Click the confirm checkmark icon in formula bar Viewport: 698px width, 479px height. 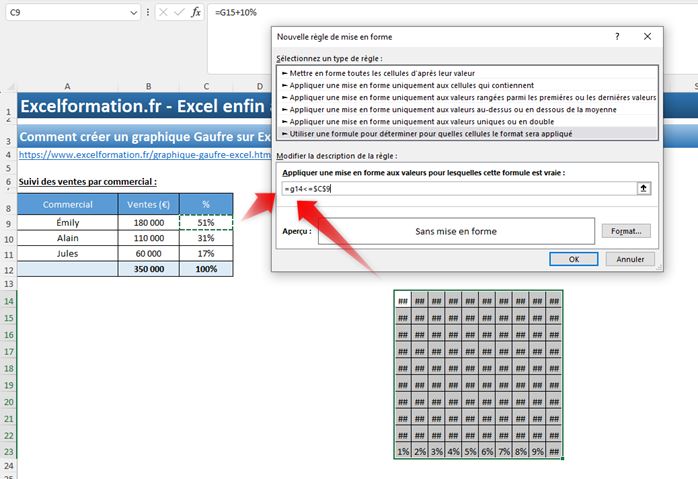click(179, 12)
